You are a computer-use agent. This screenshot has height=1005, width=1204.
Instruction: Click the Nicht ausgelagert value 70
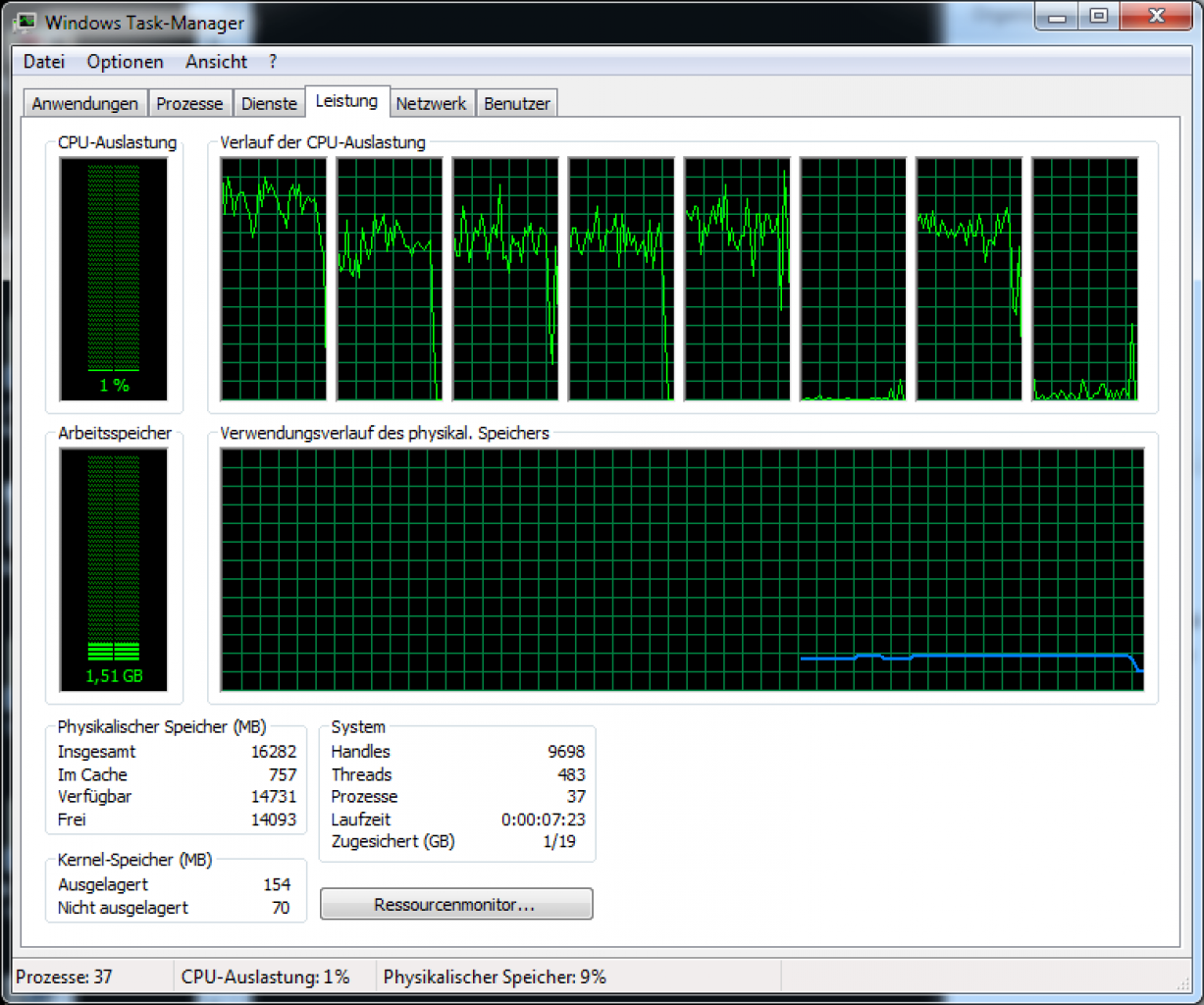(x=281, y=908)
